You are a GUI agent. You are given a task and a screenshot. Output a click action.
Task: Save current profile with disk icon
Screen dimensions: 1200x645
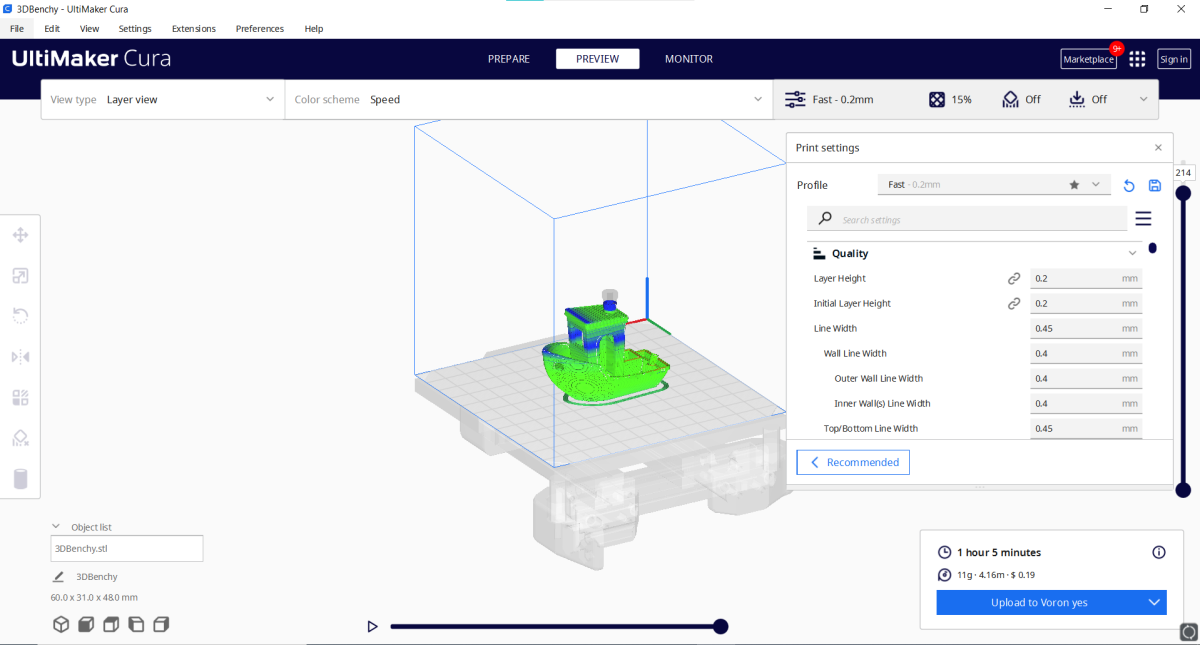click(x=1155, y=185)
